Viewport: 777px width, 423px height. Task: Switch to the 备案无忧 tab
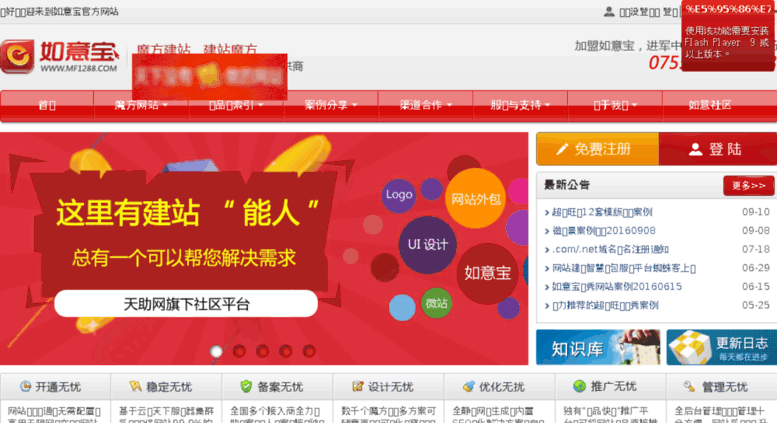click(x=278, y=386)
